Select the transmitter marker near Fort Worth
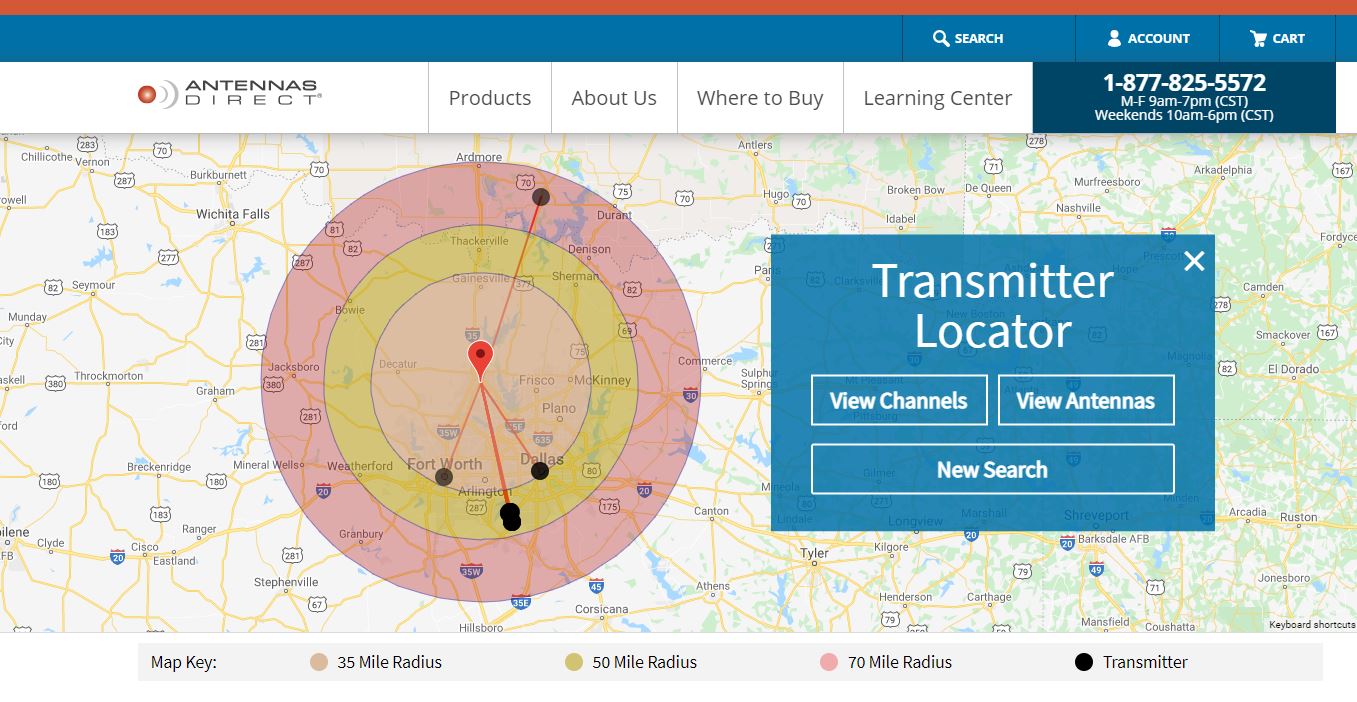 444,477
